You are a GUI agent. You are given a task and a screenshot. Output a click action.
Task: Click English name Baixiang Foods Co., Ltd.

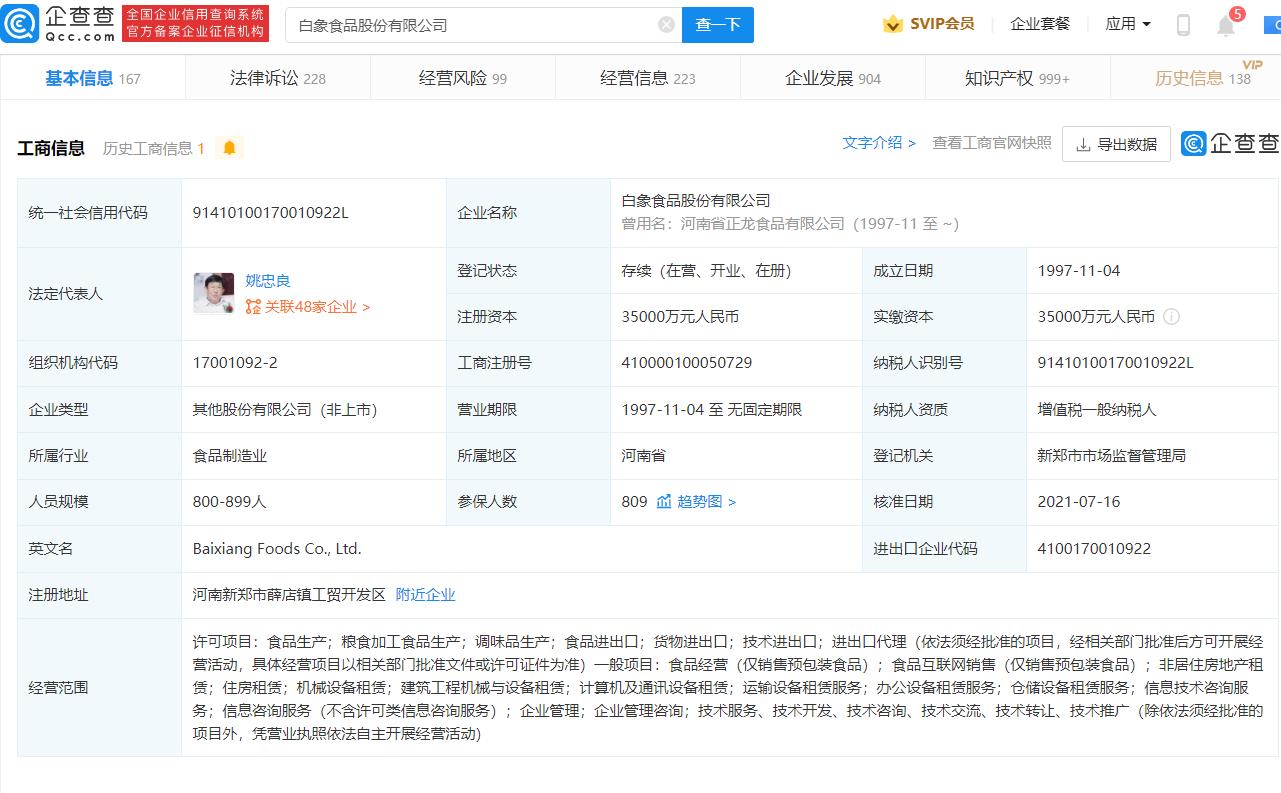pyautogui.click(x=277, y=549)
